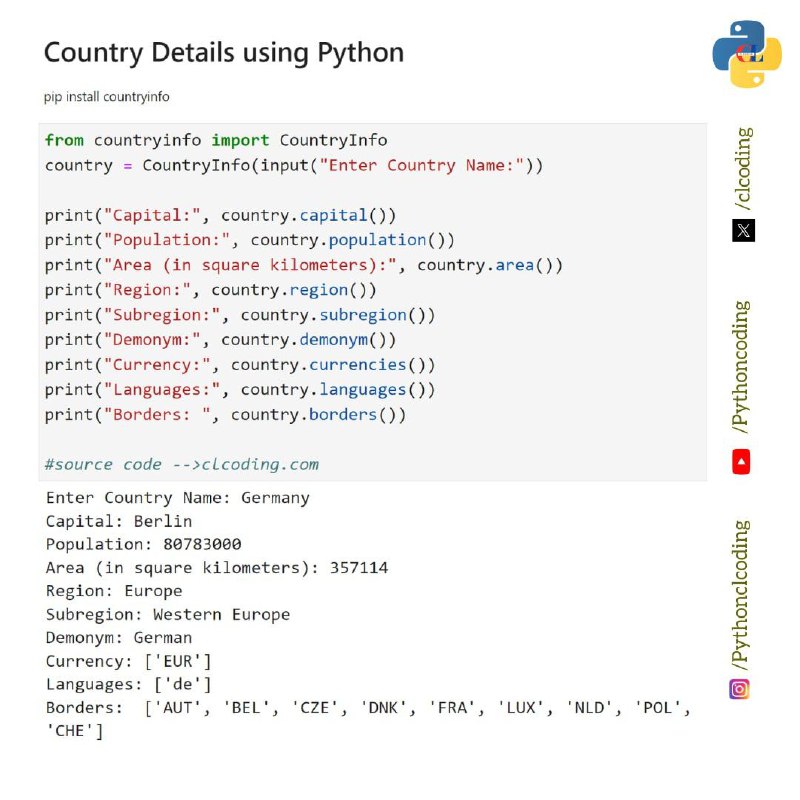
Task: Click output line 'Enter Country Name: Germany'
Action: point(178,498)
